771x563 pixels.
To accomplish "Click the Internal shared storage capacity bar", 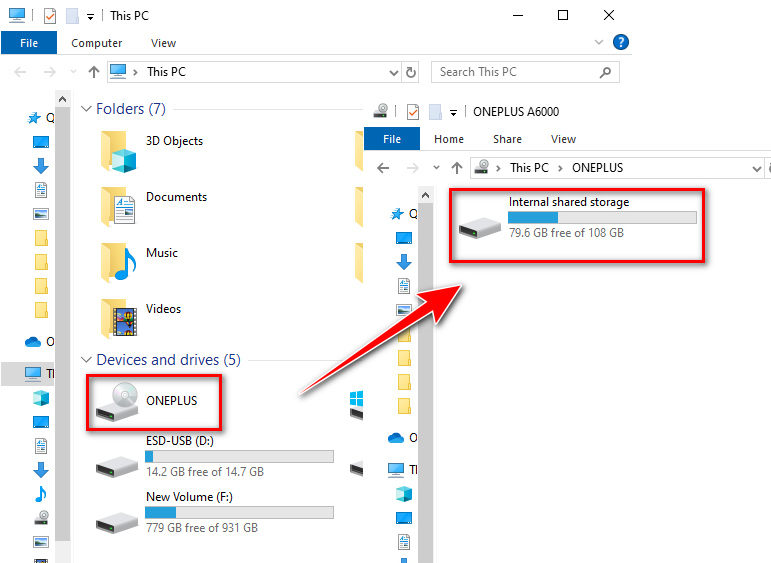I will tap(602, 217).
